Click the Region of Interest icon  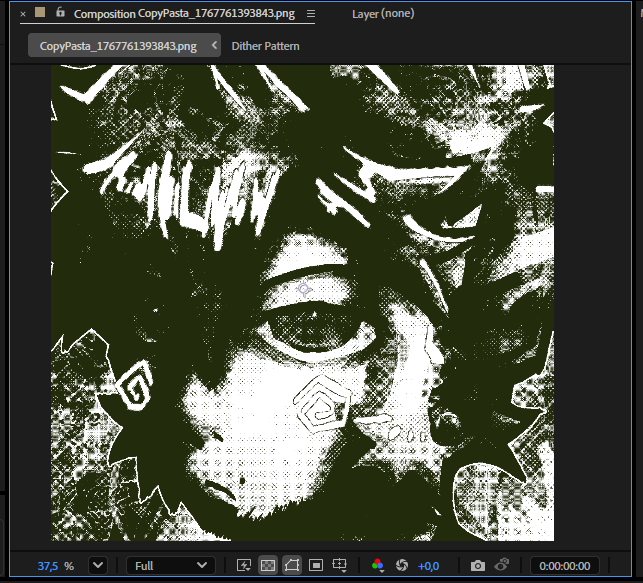(x=316, y=565)
